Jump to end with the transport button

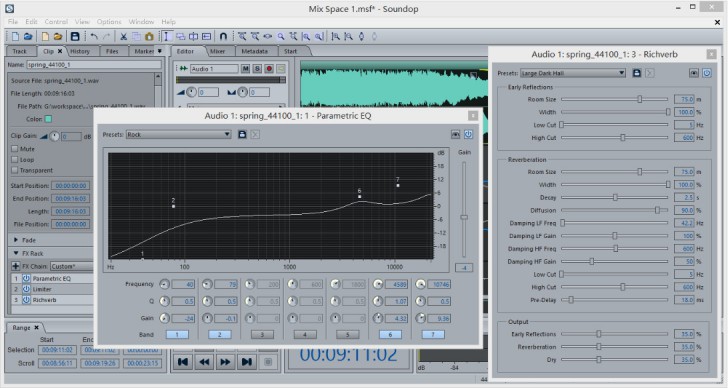point(247,362)
